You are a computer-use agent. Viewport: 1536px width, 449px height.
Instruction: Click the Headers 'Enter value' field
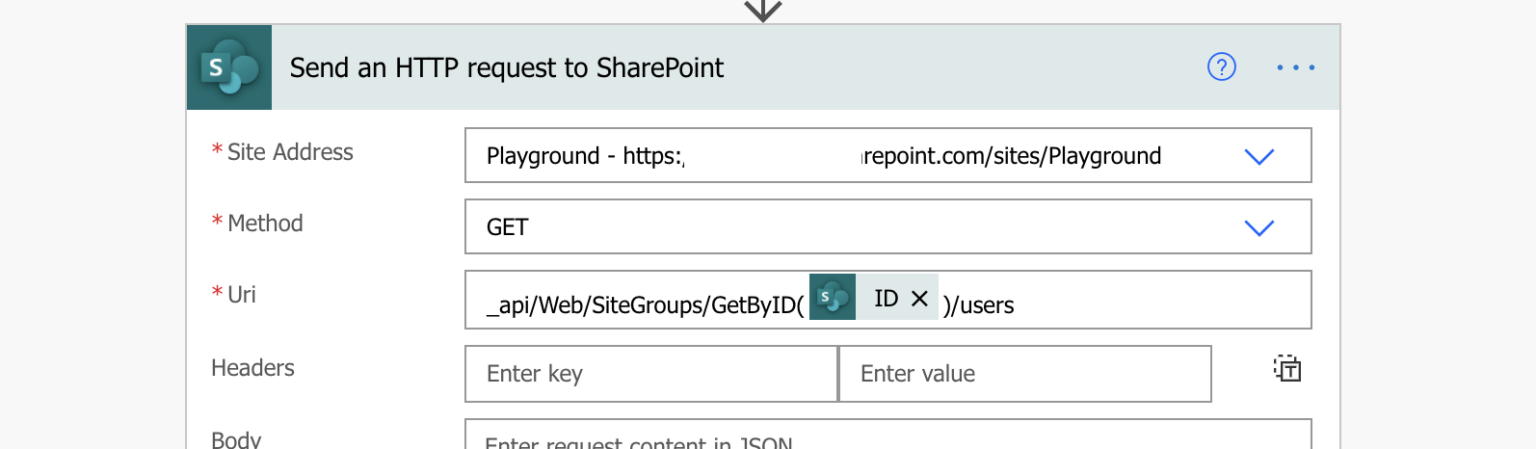(1025, 373)
